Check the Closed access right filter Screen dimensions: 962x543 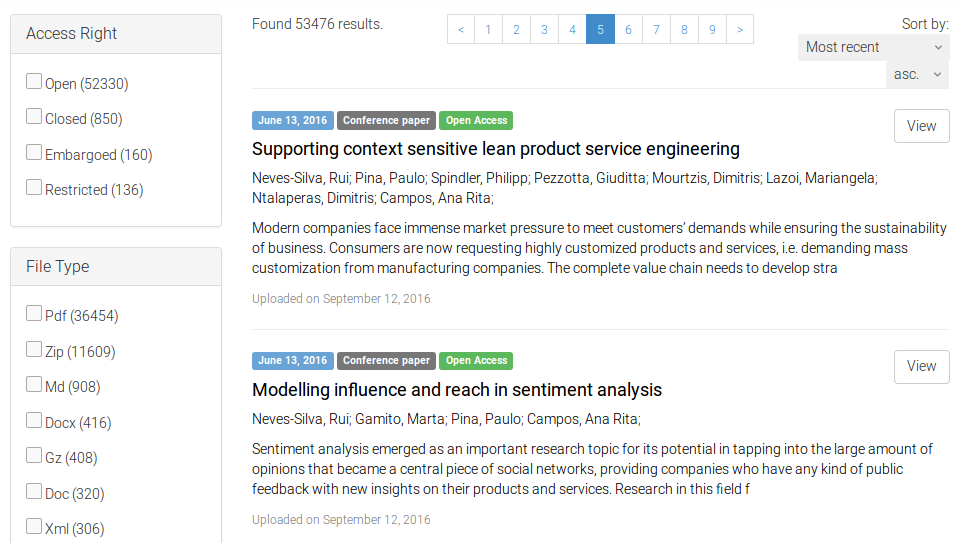34,117
